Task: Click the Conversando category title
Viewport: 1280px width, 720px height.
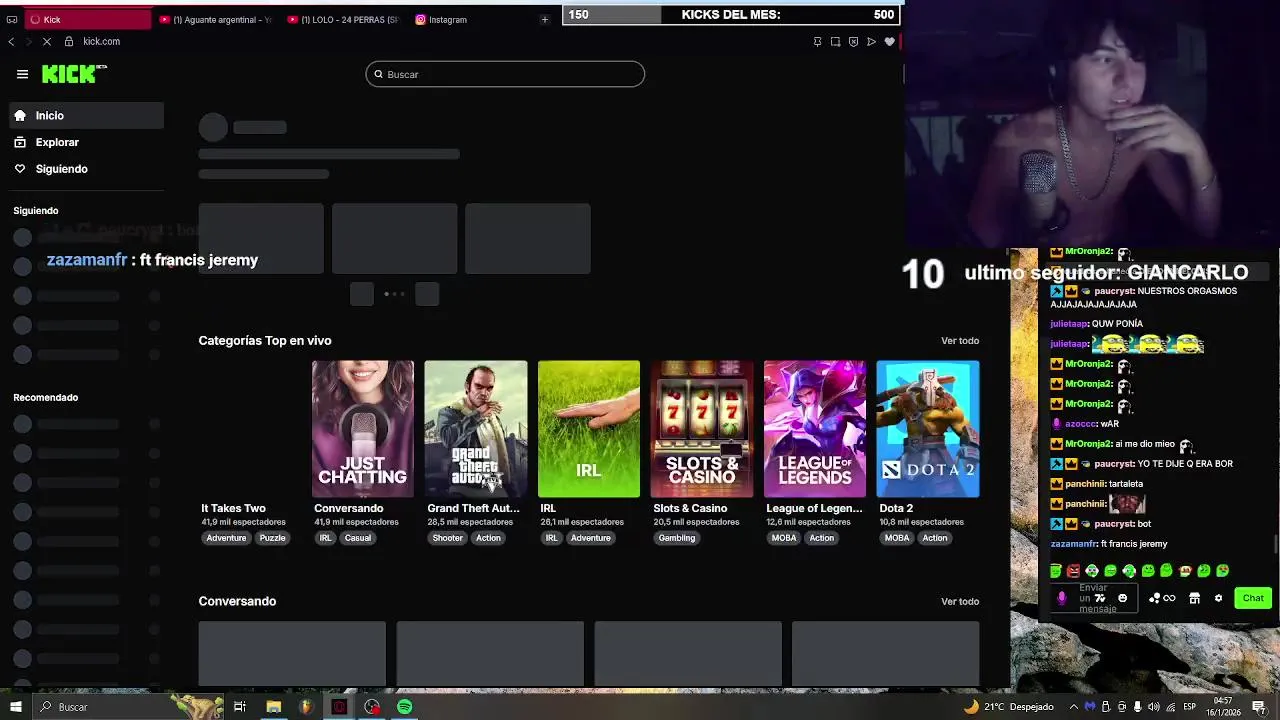Action: click(x=348, y=508)
